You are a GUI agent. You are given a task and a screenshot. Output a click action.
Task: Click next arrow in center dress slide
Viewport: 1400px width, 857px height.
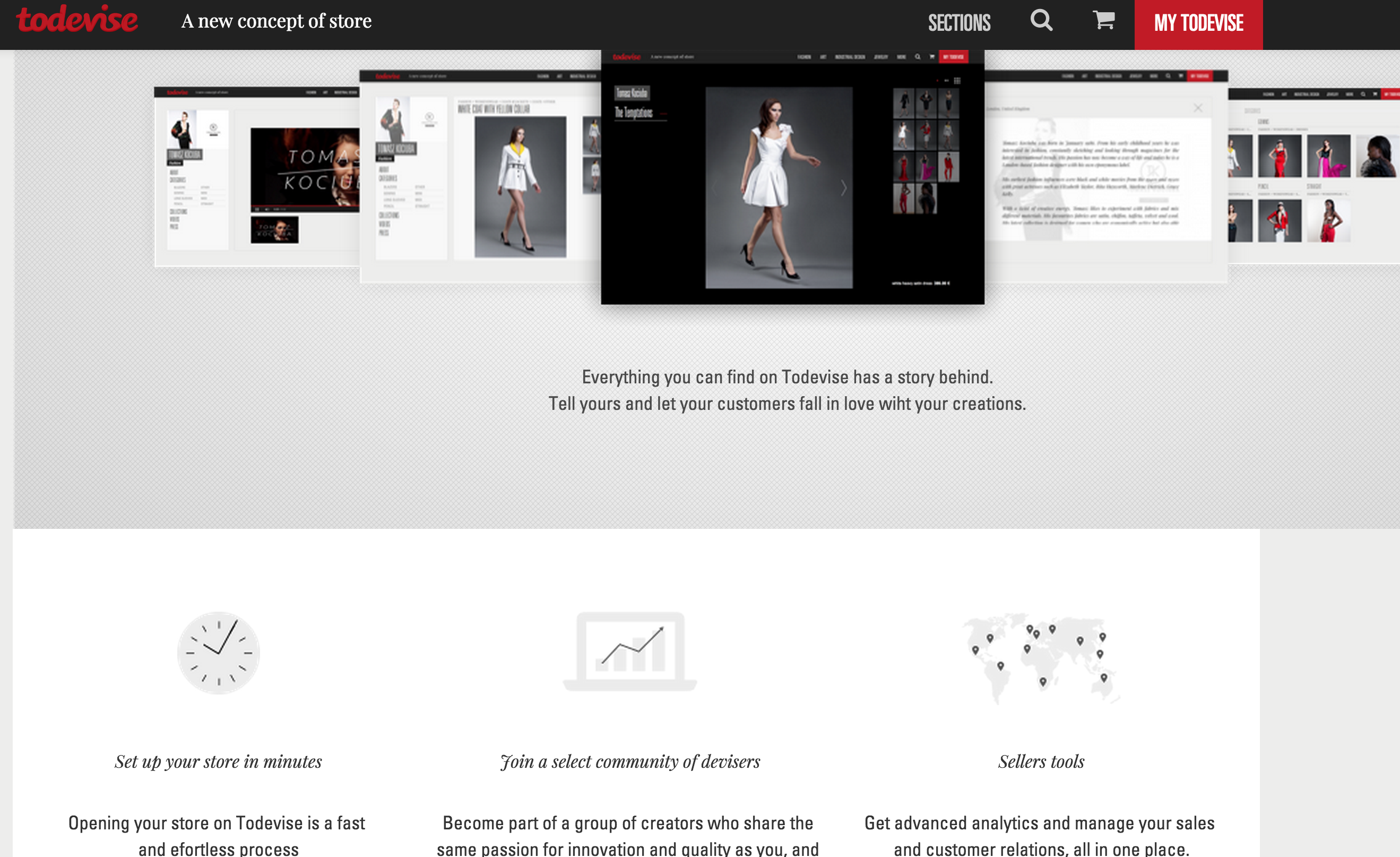click(844, 187)
